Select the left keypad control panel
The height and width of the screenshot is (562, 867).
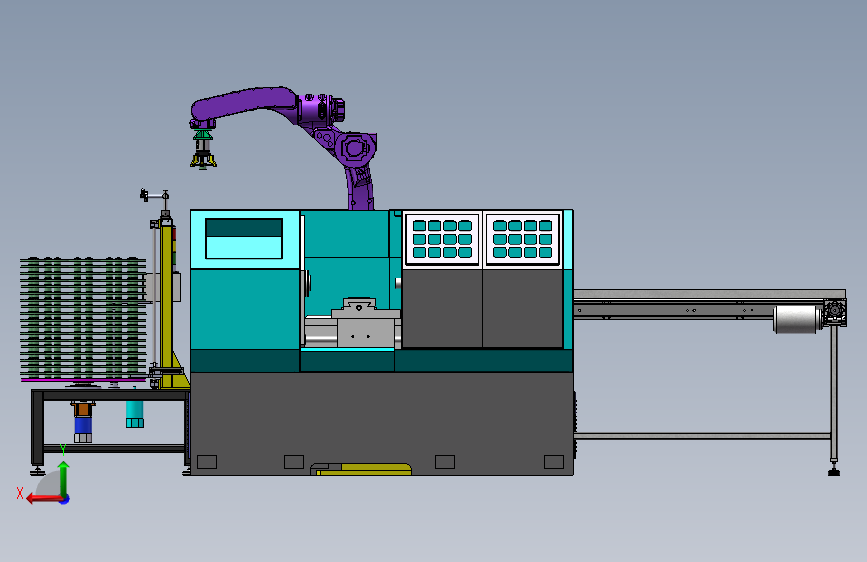tap(442, 239)
